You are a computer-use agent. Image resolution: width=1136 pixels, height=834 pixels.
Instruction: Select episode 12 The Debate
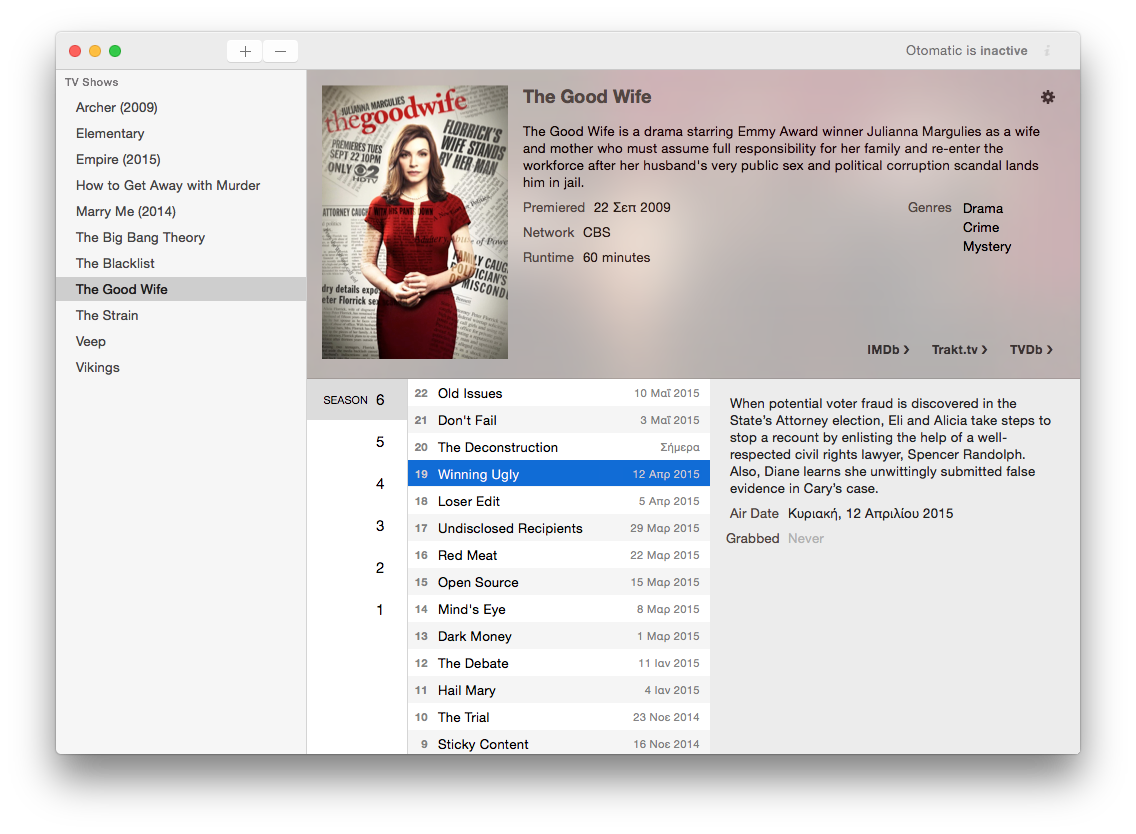(559, 663)
